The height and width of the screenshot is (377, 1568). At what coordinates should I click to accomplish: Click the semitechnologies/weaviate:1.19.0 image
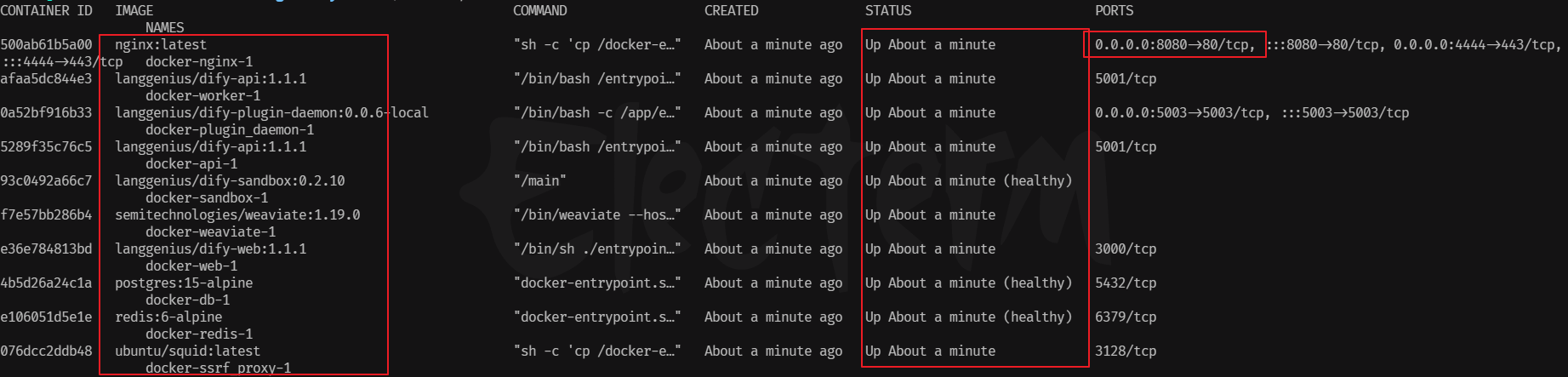pos(237,215)
